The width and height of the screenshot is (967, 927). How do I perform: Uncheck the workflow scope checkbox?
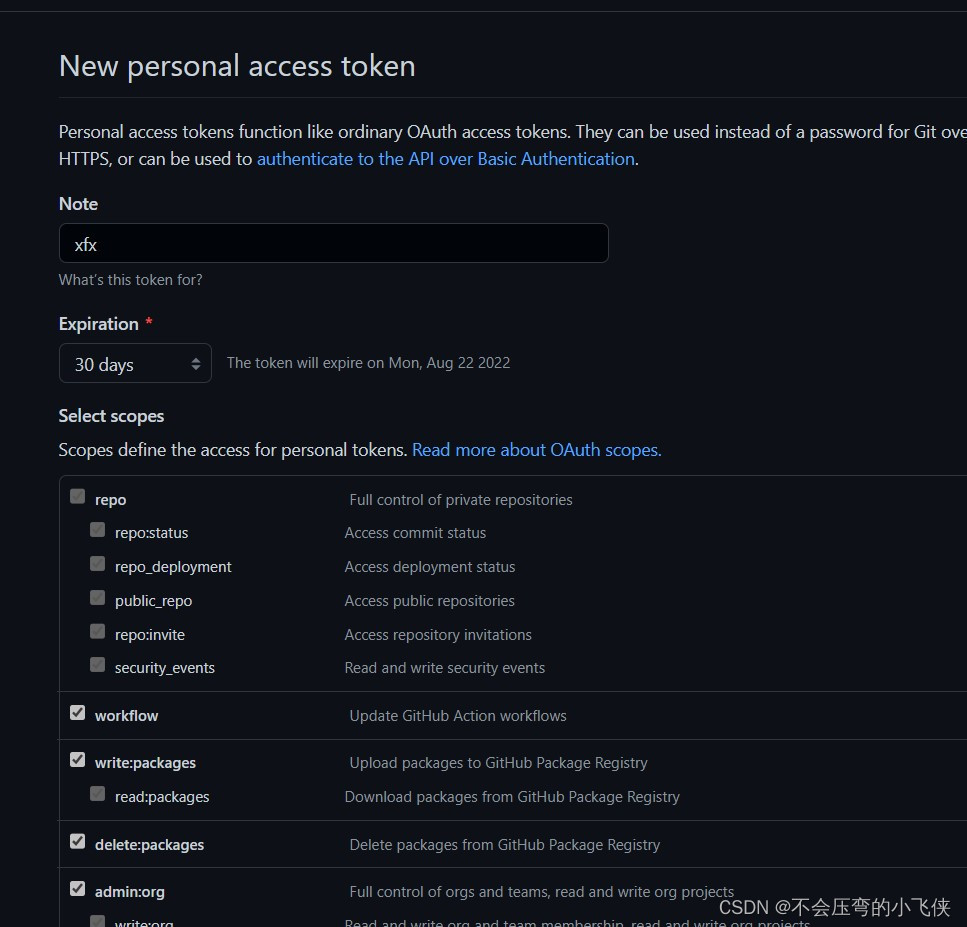[x=77, y=713]
